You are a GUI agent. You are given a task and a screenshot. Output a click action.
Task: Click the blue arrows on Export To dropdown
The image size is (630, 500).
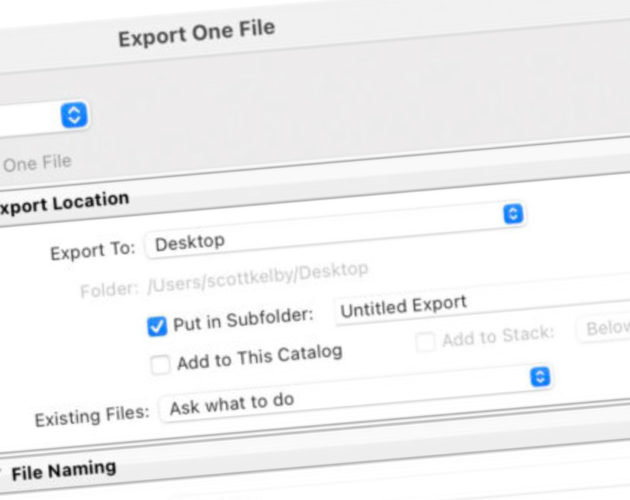(512, 214)
